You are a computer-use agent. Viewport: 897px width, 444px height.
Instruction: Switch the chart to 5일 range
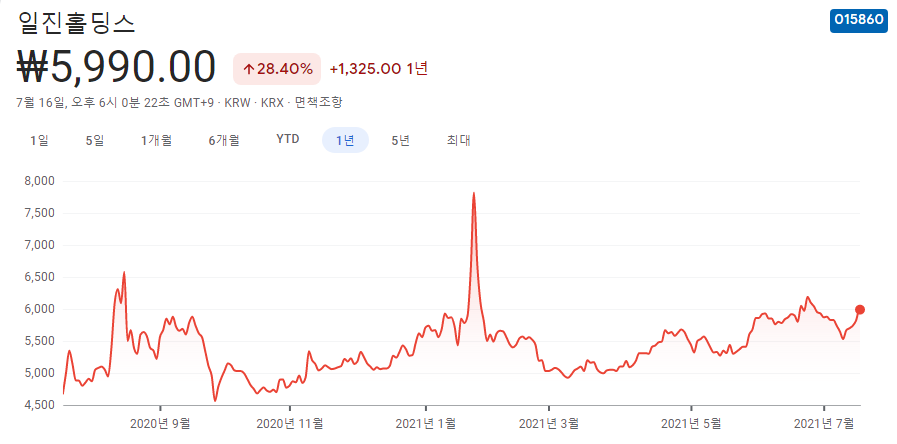(x=95, y=140)
